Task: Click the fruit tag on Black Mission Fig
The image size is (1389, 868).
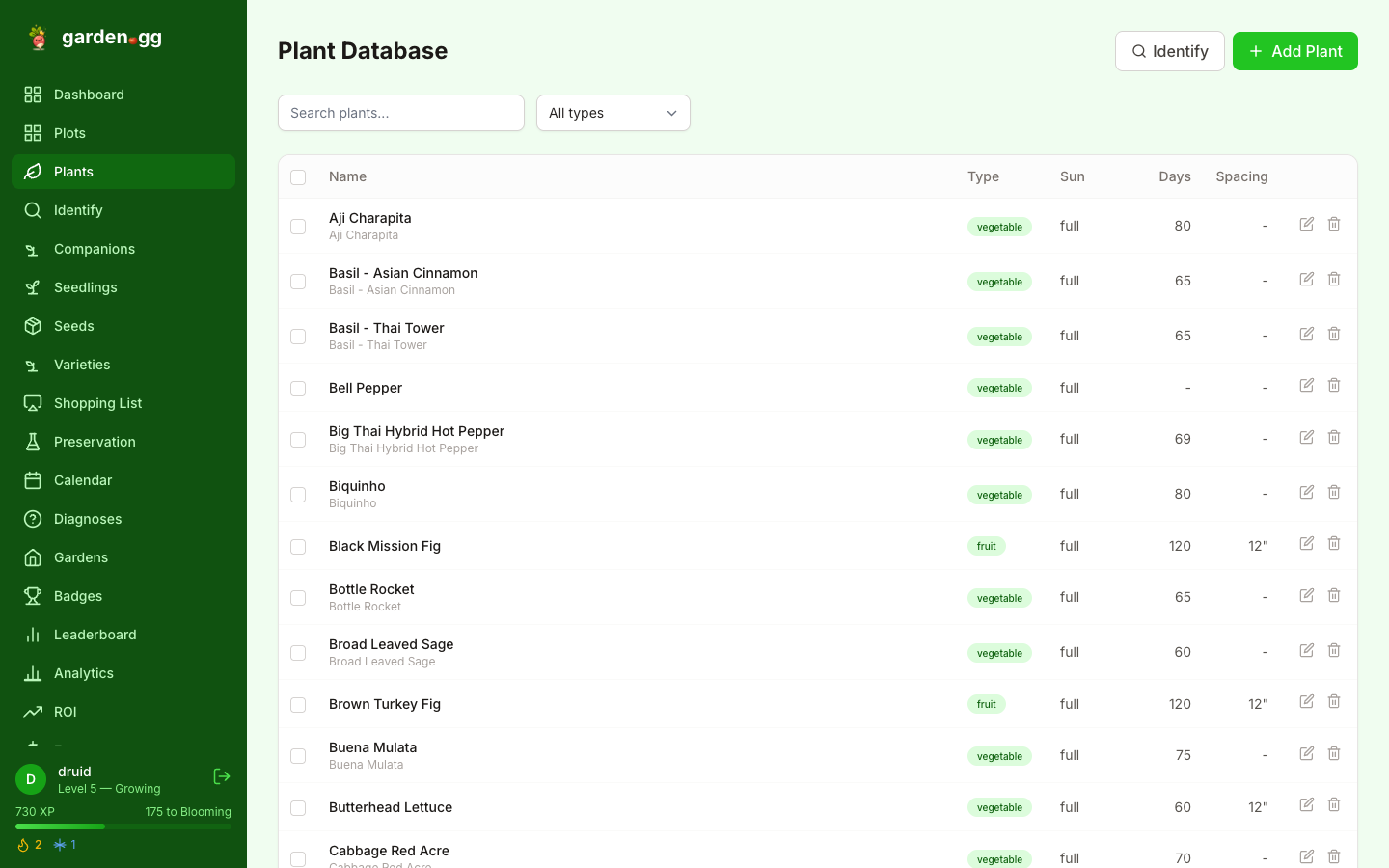Action: pyautogui.click(x=986, y=546)
